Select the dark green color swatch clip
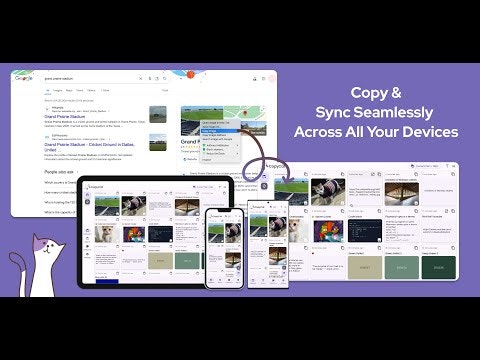Viewport: 480px width, 360px height. coord(439,268)
